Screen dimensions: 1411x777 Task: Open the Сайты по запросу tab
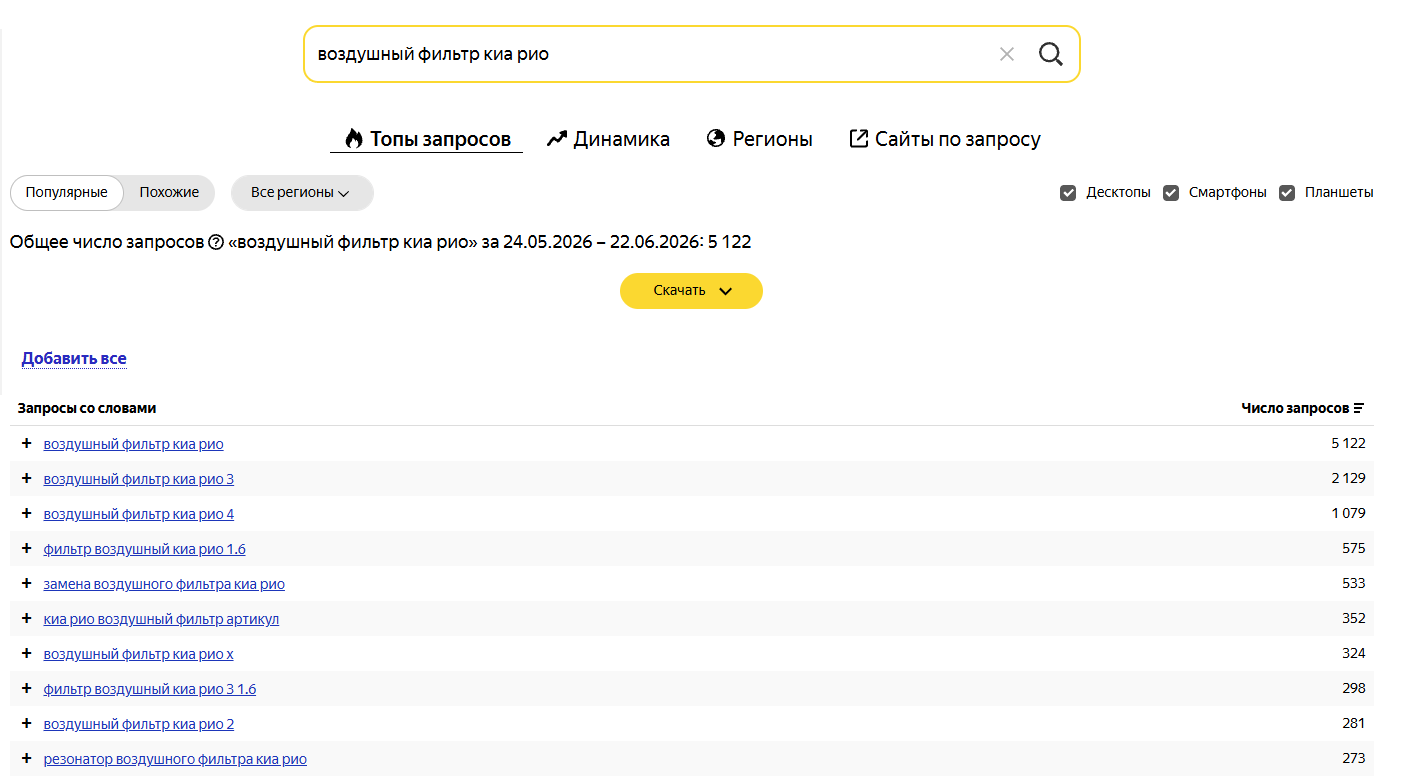coord(945,139)
